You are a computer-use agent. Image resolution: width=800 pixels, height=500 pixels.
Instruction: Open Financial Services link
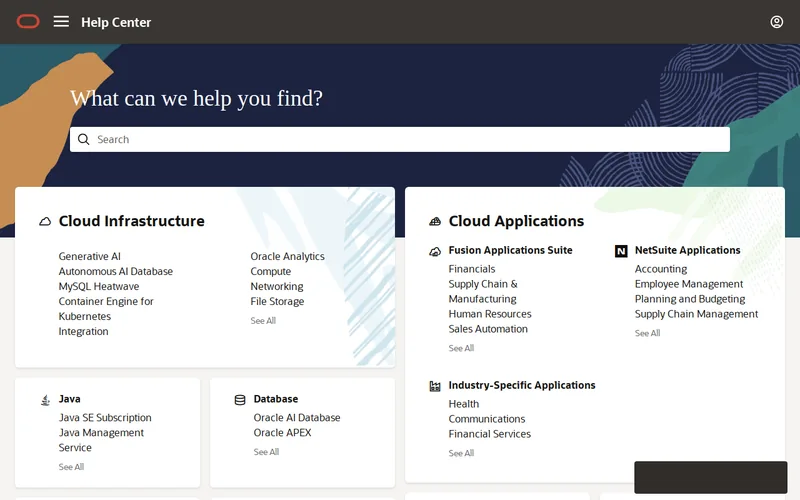[490, 434]
